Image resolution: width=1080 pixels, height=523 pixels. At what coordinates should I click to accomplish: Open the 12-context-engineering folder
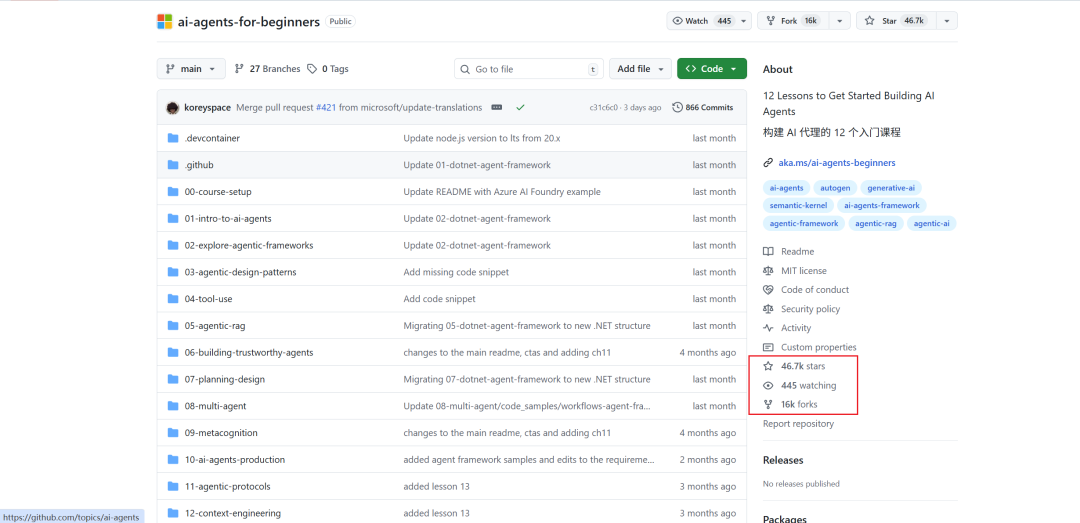233,513
